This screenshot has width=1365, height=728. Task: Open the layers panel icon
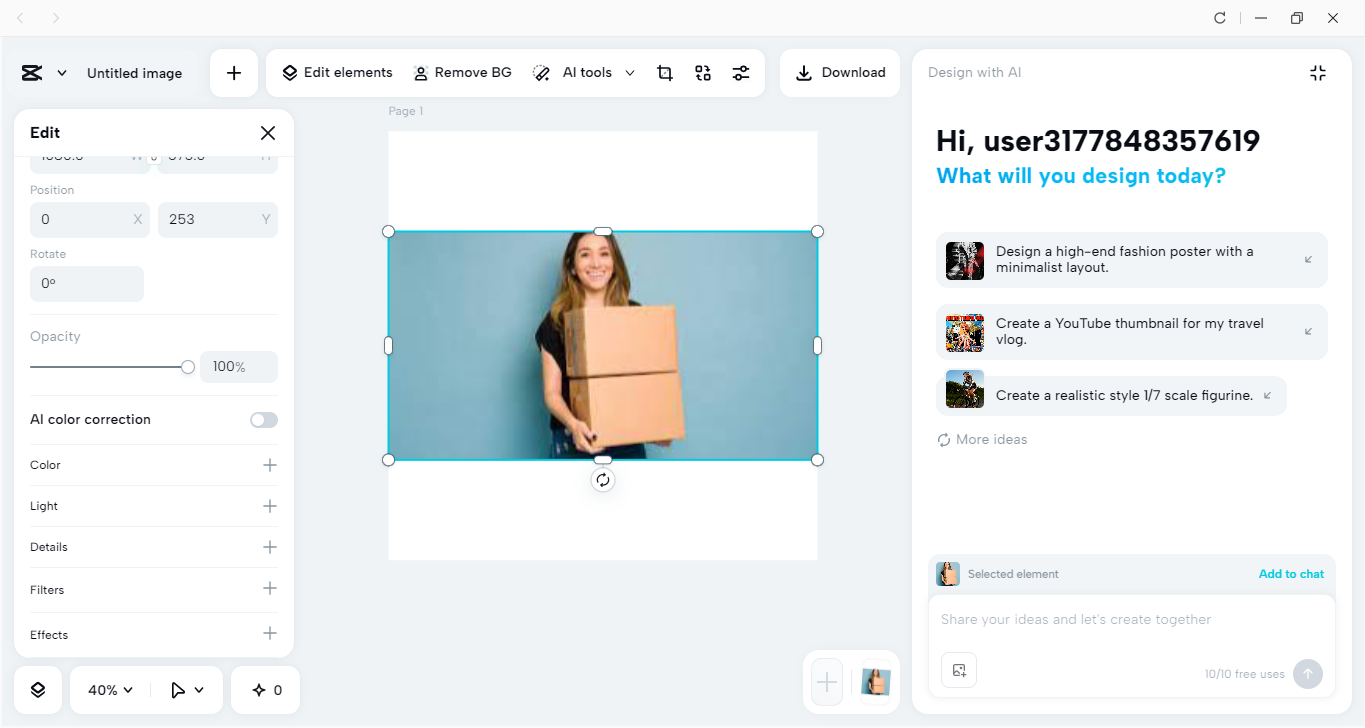38,690
